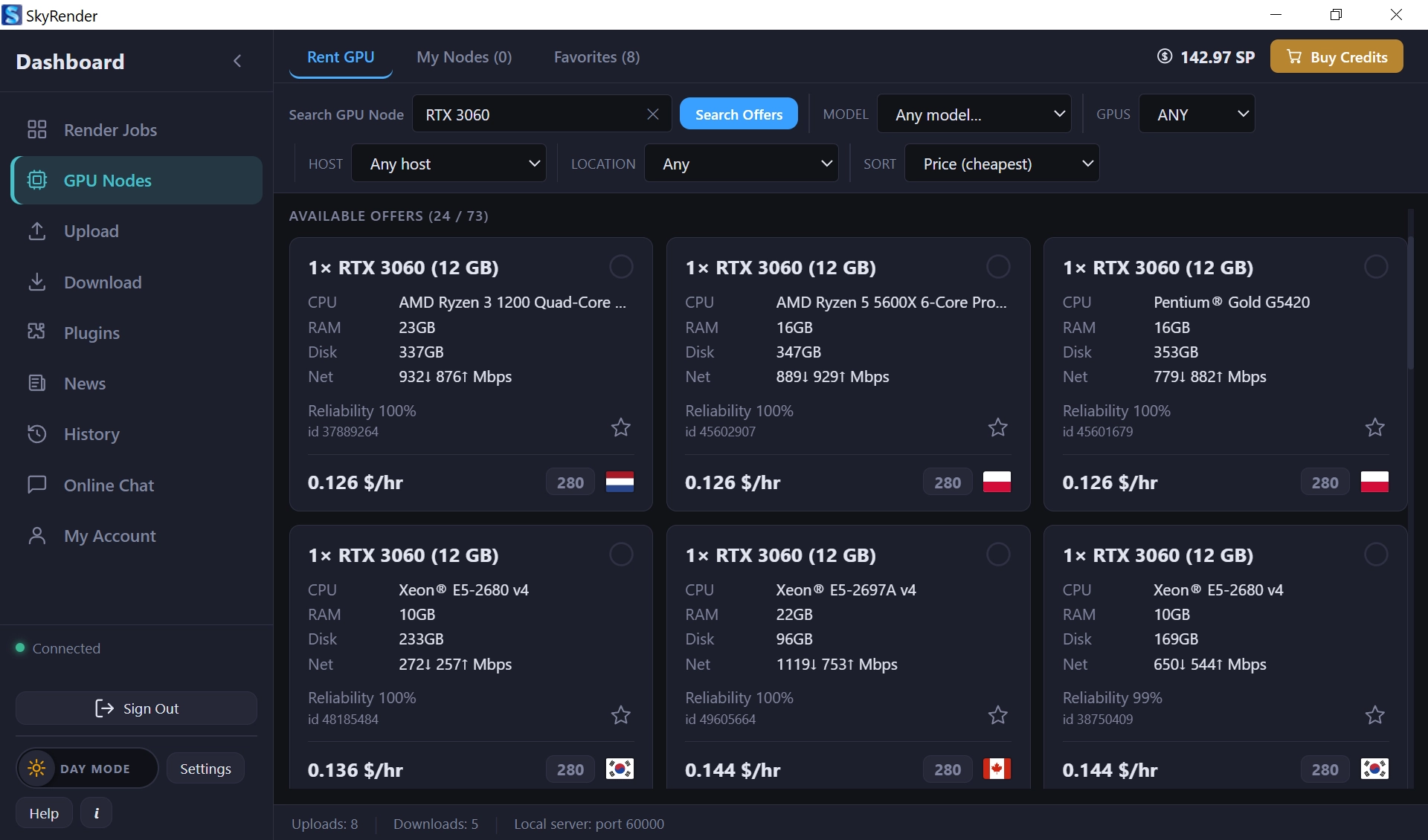Screen dimensions: 1428x840
Task: Click the Search Offers button
Action: [x=739, y=114]
